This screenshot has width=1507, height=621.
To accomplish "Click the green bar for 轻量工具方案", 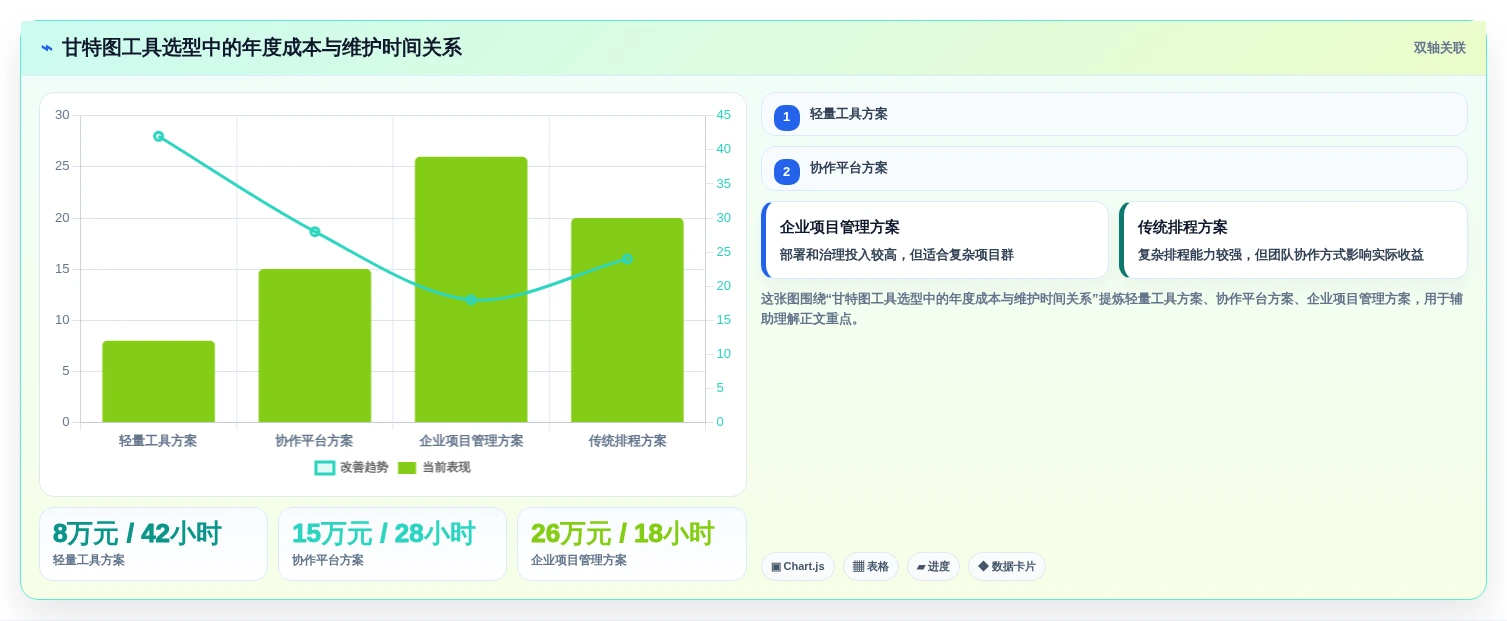I will (x=158, y=381).
